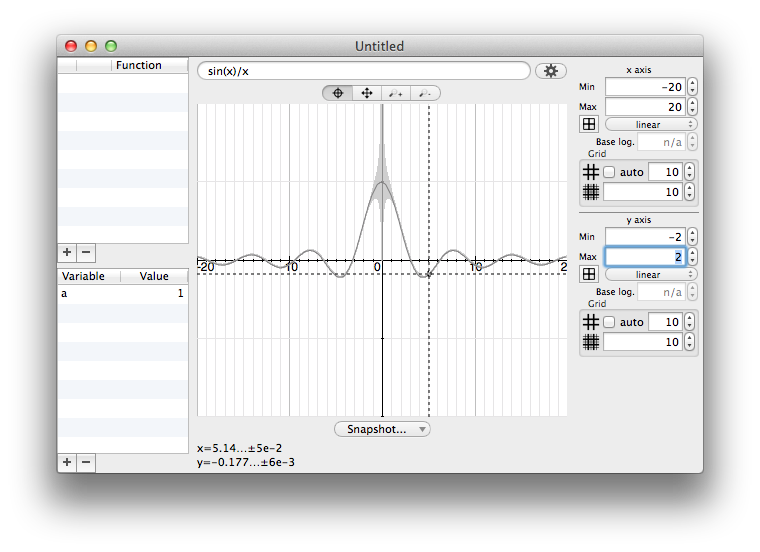Open x axis linear scale dropdown
Viewport: 760px width, 552px height.
coord(651,125)
